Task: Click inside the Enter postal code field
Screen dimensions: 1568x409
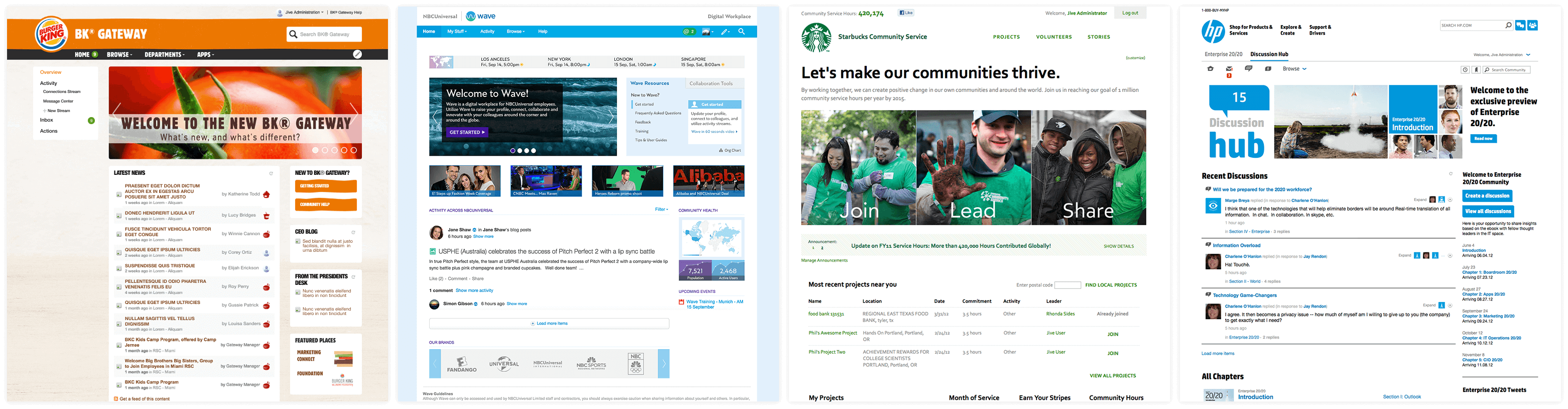Action: tap(1067, 285)
